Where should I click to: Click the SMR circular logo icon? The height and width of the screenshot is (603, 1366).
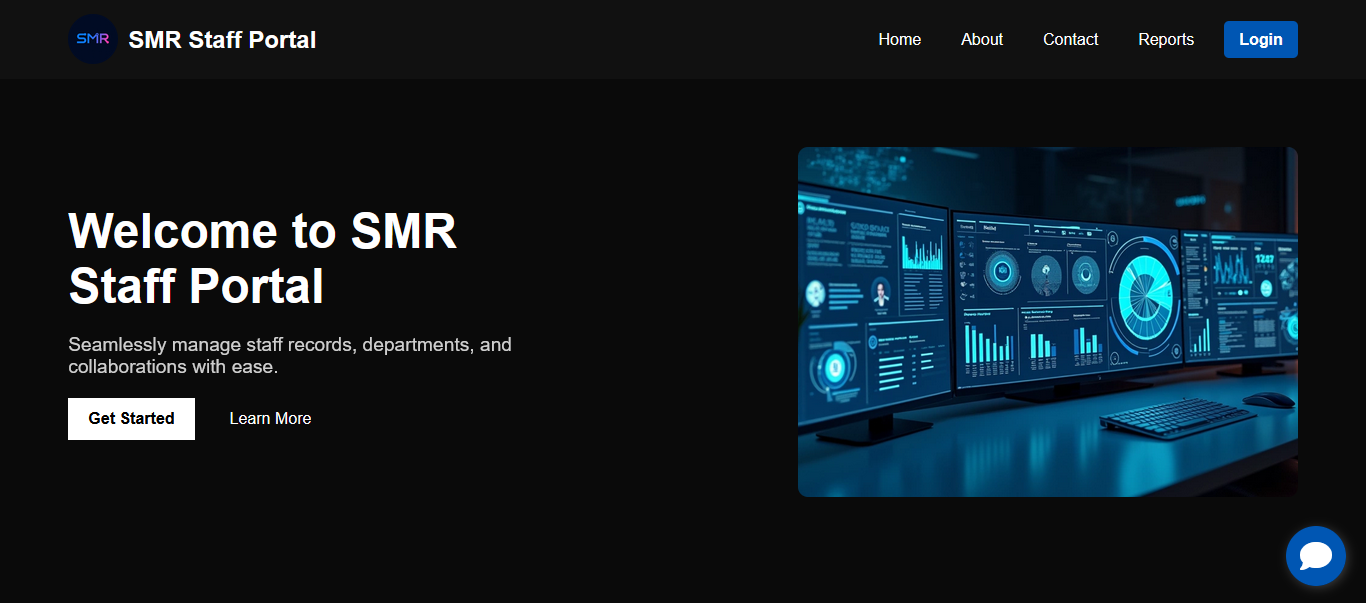[x=93, y=39]
